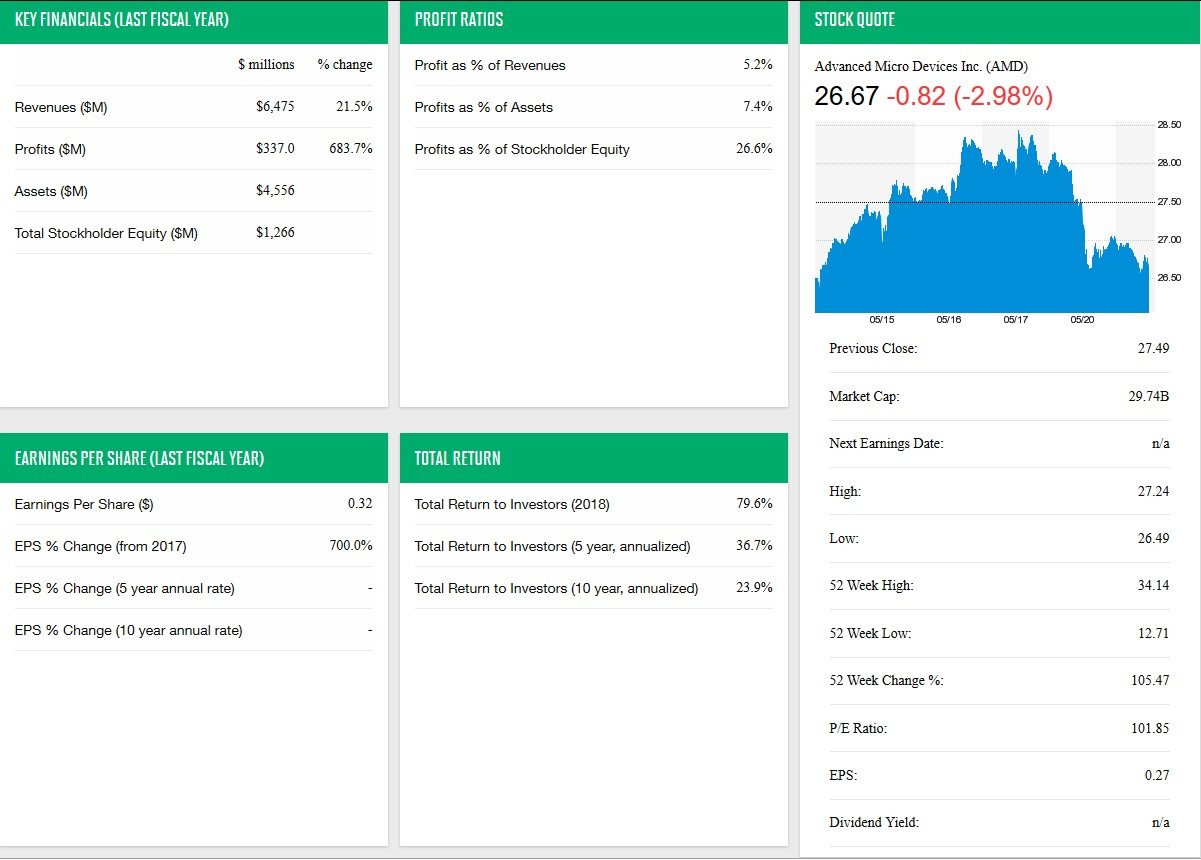Select Total Return to Investors (2018) label
The width and height of the screenshot is (1201, 860).
click(x=512, y=505)
